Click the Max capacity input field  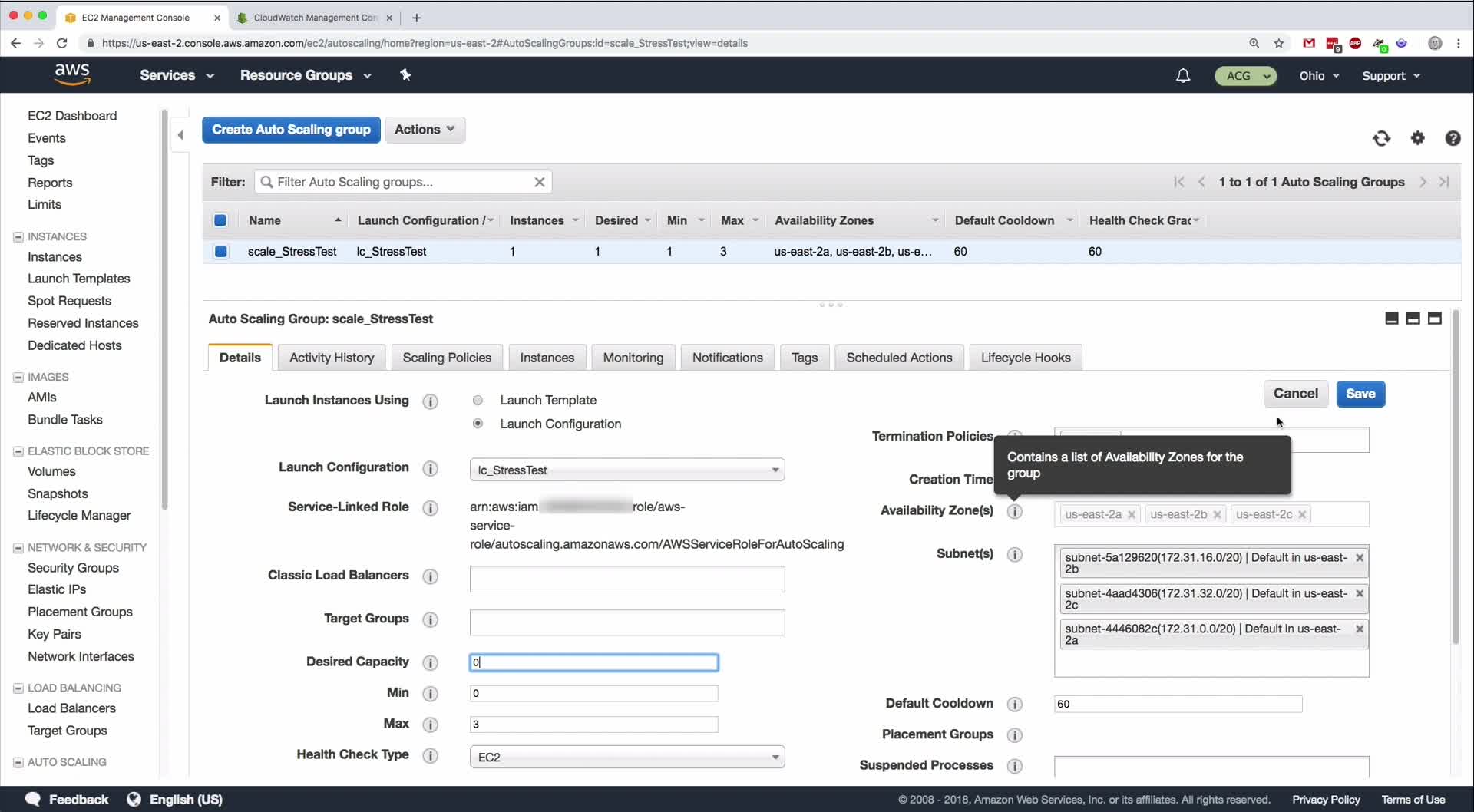pyautogui.click(x=593, y=725)
